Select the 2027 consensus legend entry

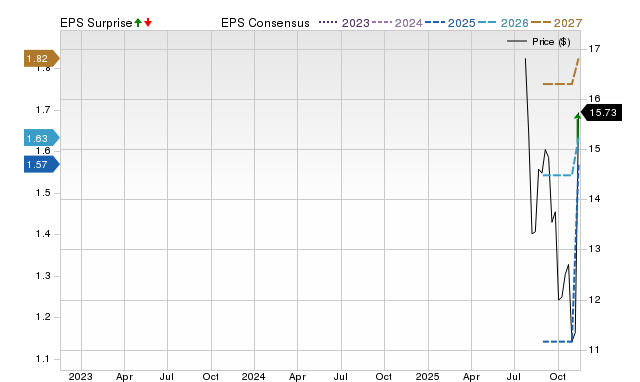click(557, 23)
